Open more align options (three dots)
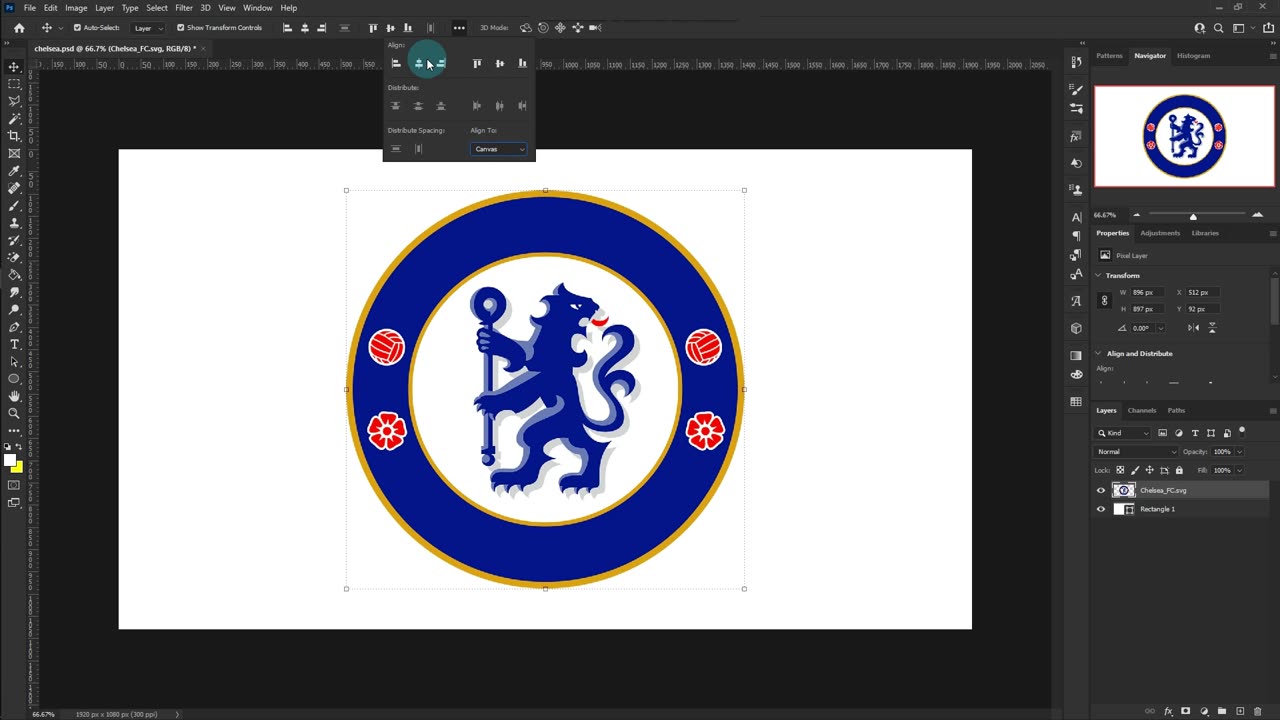The height and width of the screenshot is (720, 1280). [x=458, y=28]
